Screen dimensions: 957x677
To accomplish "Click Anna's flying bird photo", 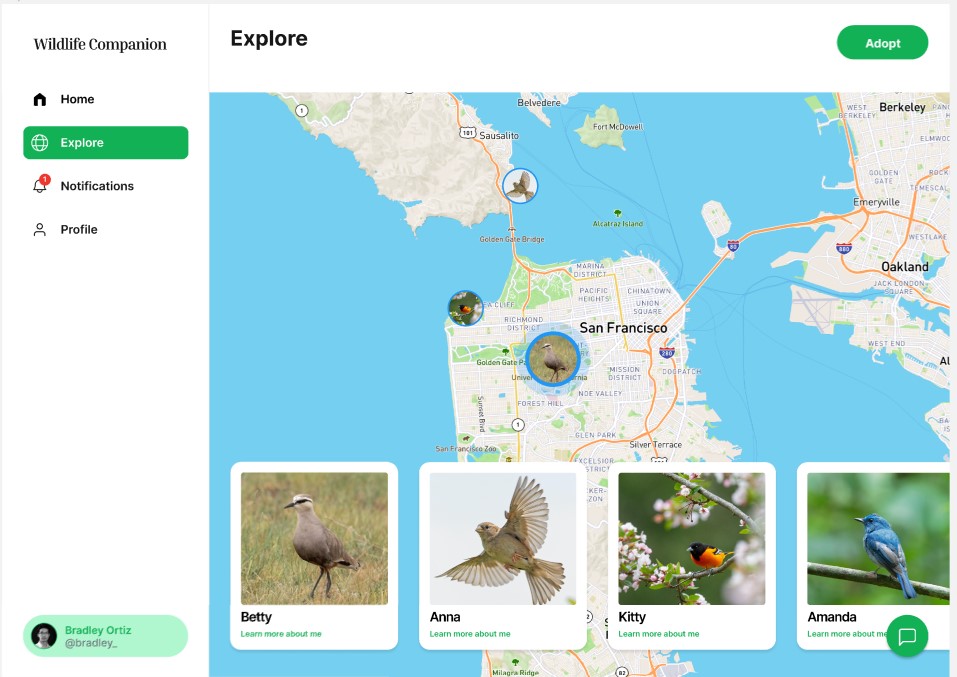I will [501, 538].
